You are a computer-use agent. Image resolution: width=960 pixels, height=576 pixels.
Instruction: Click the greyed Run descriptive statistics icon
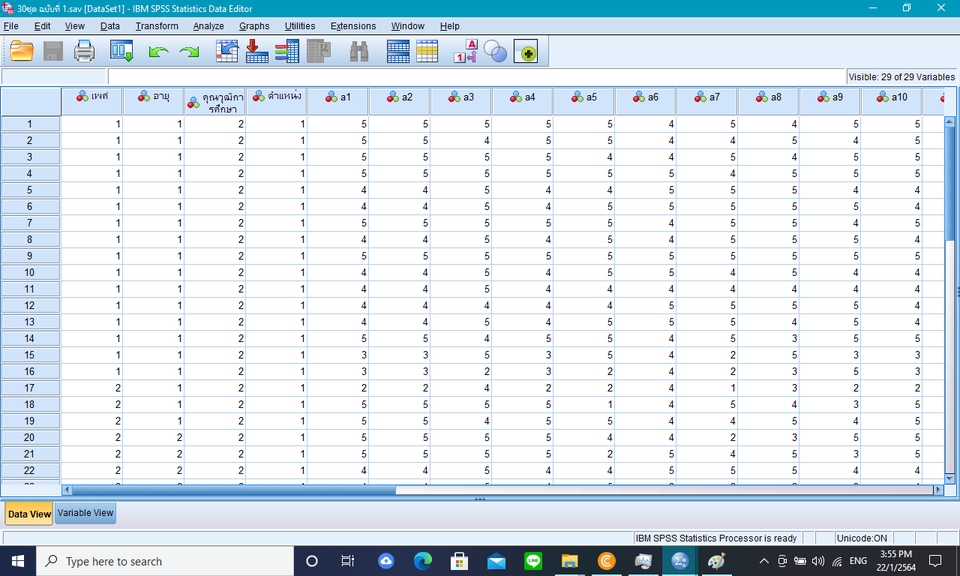[318, 51]
